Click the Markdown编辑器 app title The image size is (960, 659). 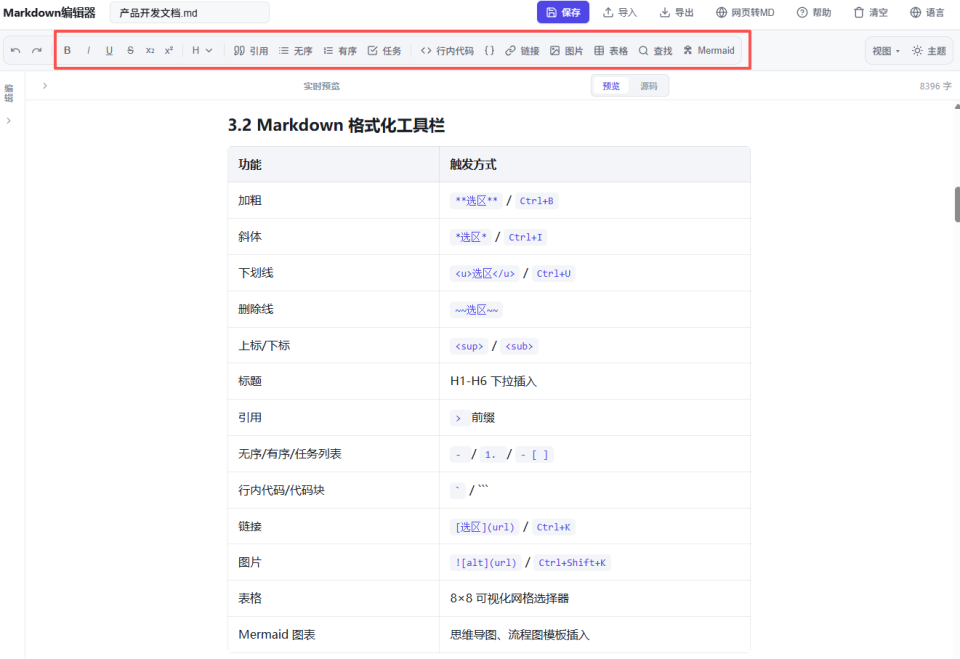point(50,13)
